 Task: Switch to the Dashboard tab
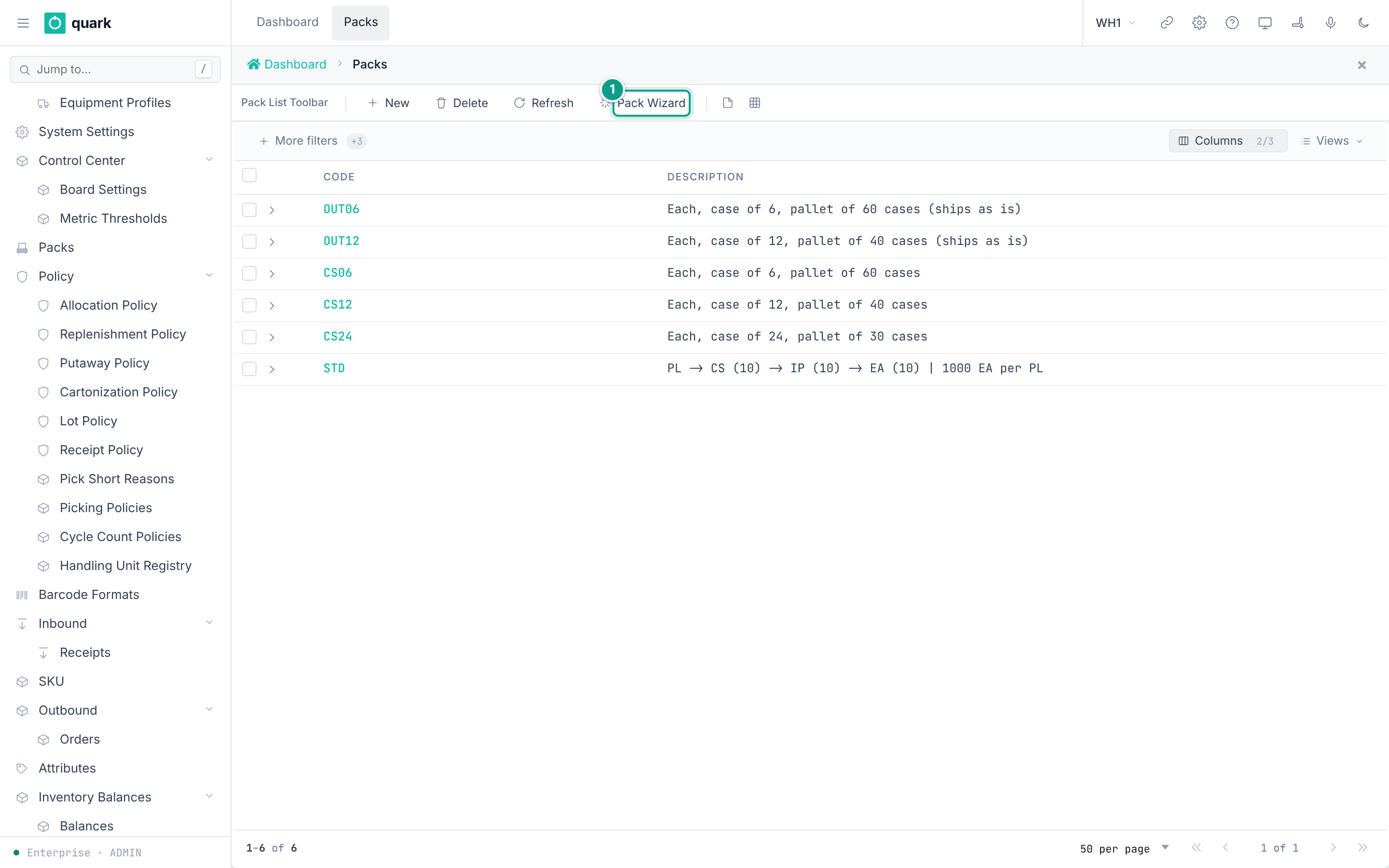click(x=287, y=22)
